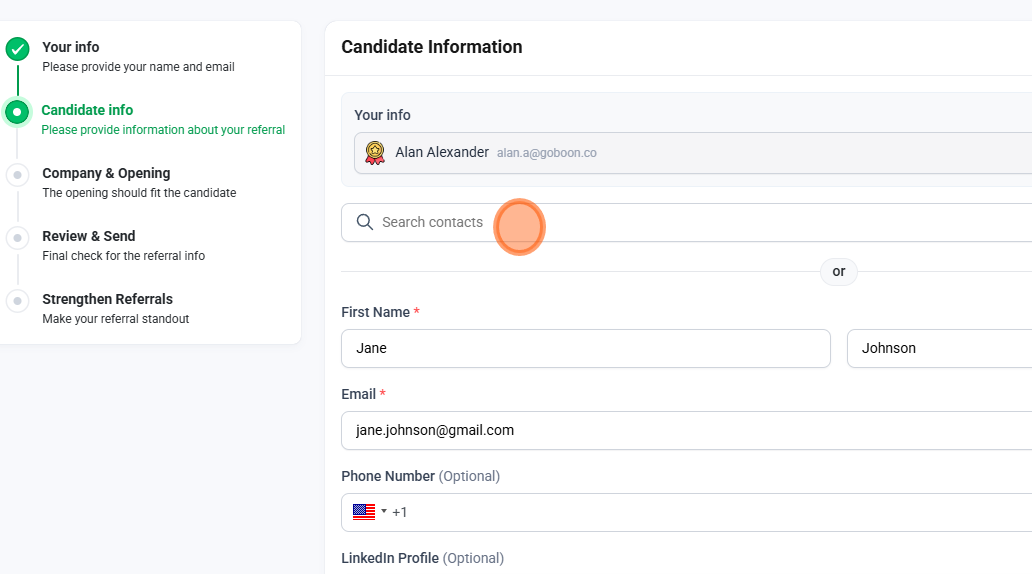Screen dimensions: 1032x574
Task: Select the Candidate info step circle
Action: click(x=17, y=112)
